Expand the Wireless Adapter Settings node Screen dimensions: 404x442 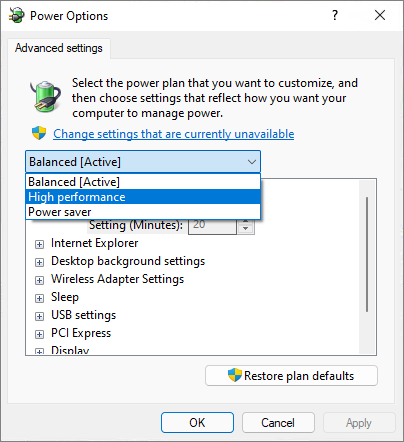(x=39, y=280)
